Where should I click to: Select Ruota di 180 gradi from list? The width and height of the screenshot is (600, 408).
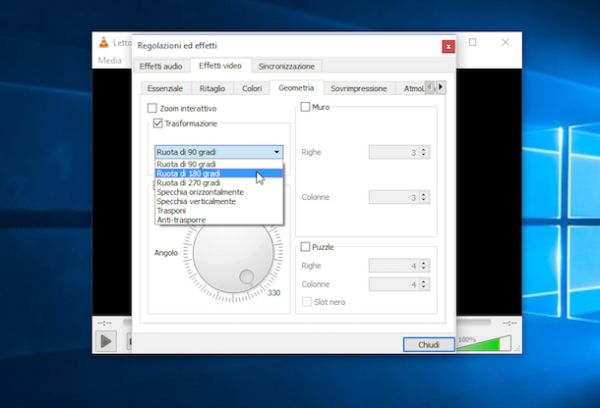[189, 173]
